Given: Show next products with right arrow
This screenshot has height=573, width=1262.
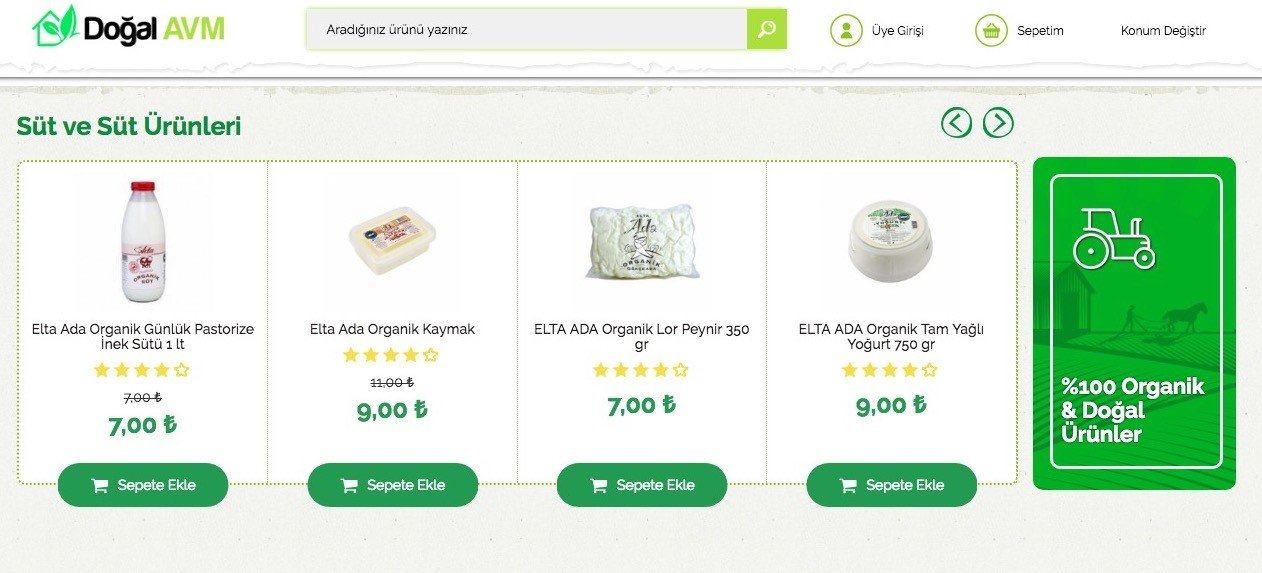Looking at the screenshot, I should pos(998,123).
